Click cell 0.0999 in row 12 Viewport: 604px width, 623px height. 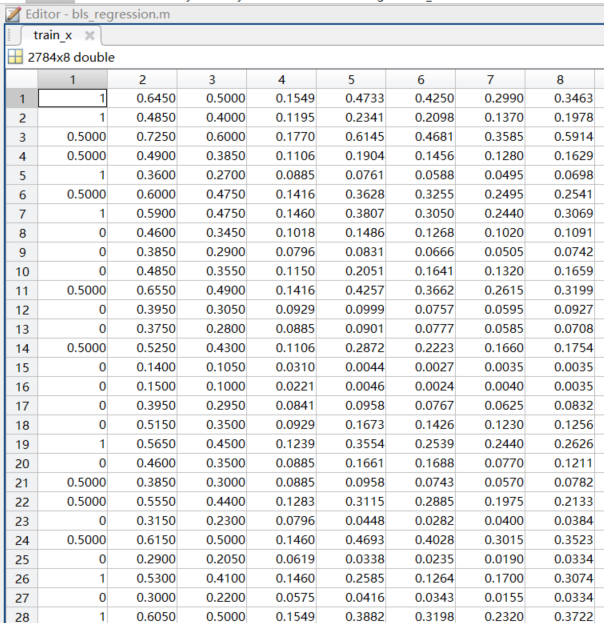point(351,310)
